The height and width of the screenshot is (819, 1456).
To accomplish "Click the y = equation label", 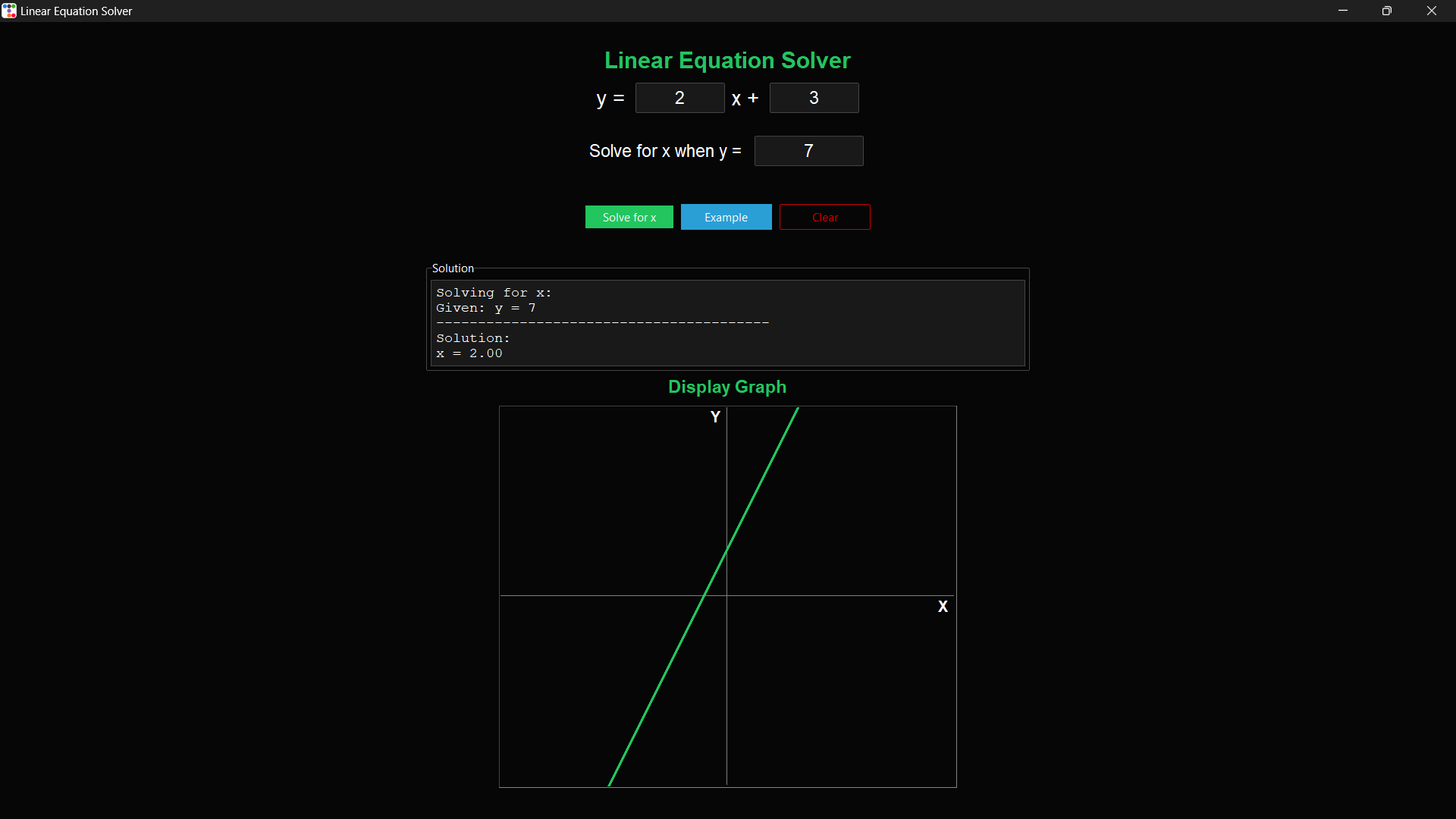I will coord(610,98).
